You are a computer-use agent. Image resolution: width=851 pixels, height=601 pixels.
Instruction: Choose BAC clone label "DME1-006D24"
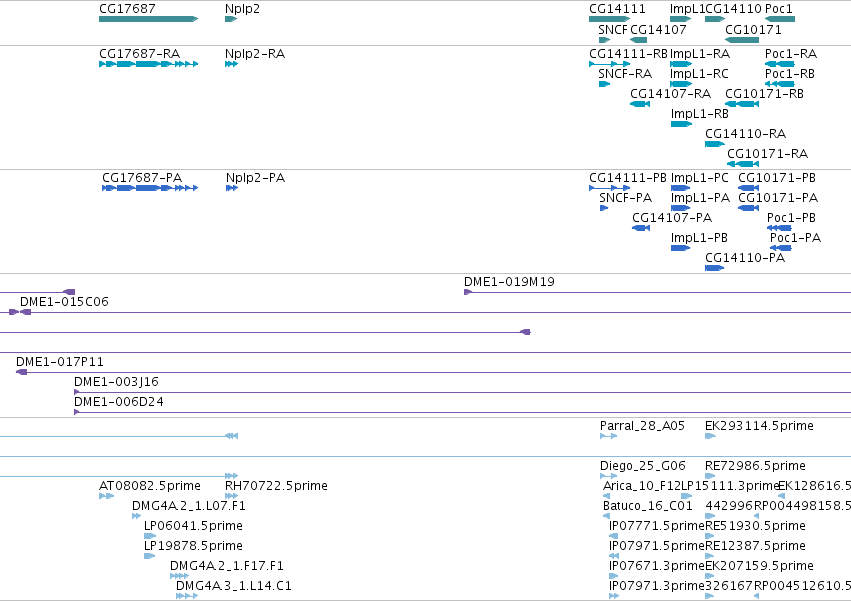coord(119,402)
